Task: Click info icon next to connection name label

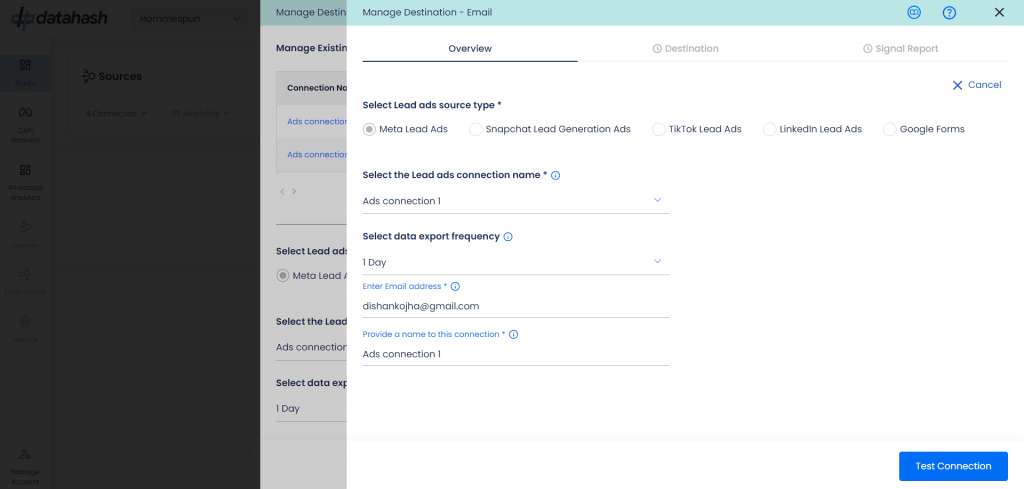Action: coord(514,334)
